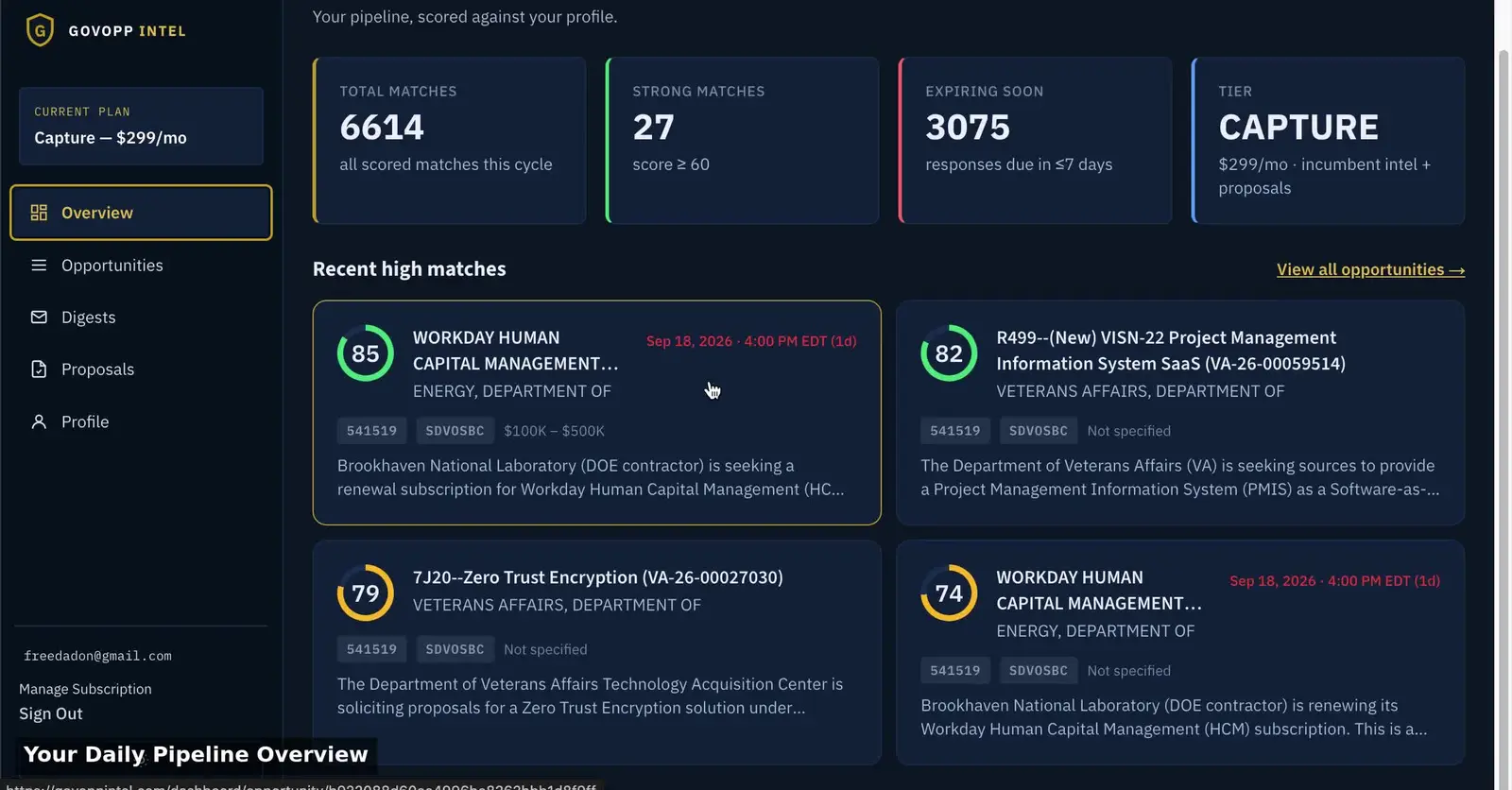Click the Current Plan Capture $299/mo box
The height and width of the screenshot is (790, 1512).
click(141, 126)
